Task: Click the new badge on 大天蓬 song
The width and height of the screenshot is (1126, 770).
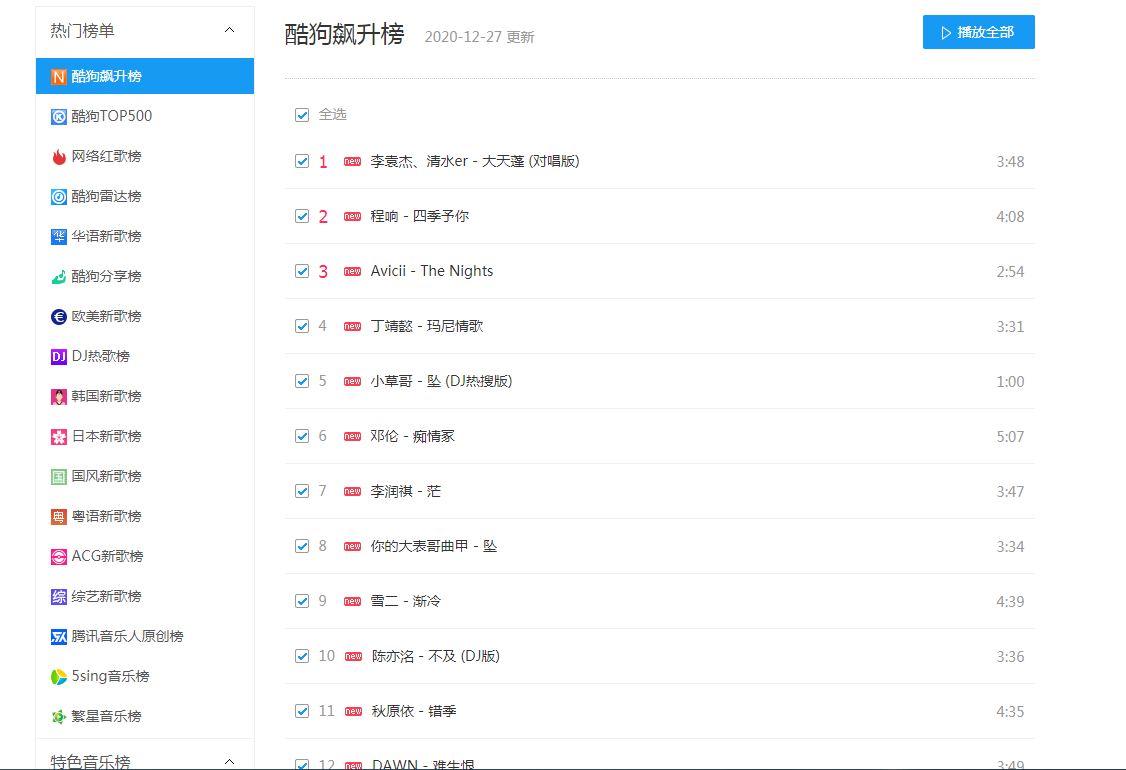Action: click(x=353, y=162)
